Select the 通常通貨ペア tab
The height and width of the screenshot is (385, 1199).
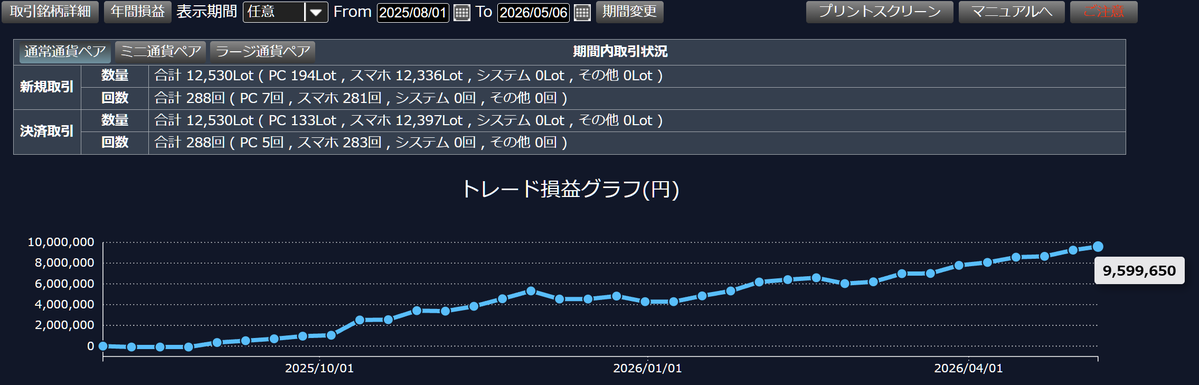pos(64,52)
